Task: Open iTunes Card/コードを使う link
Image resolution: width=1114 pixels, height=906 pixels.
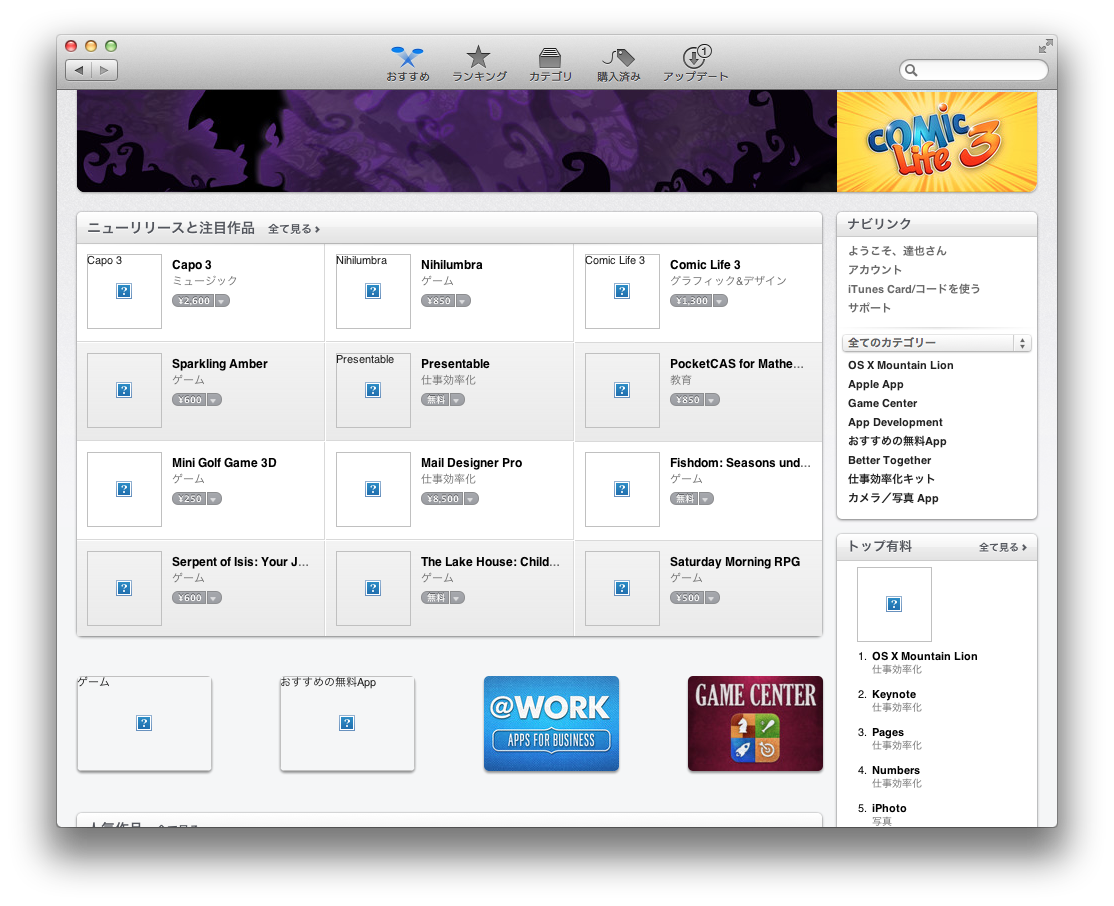Action: [x=914, y=288]
